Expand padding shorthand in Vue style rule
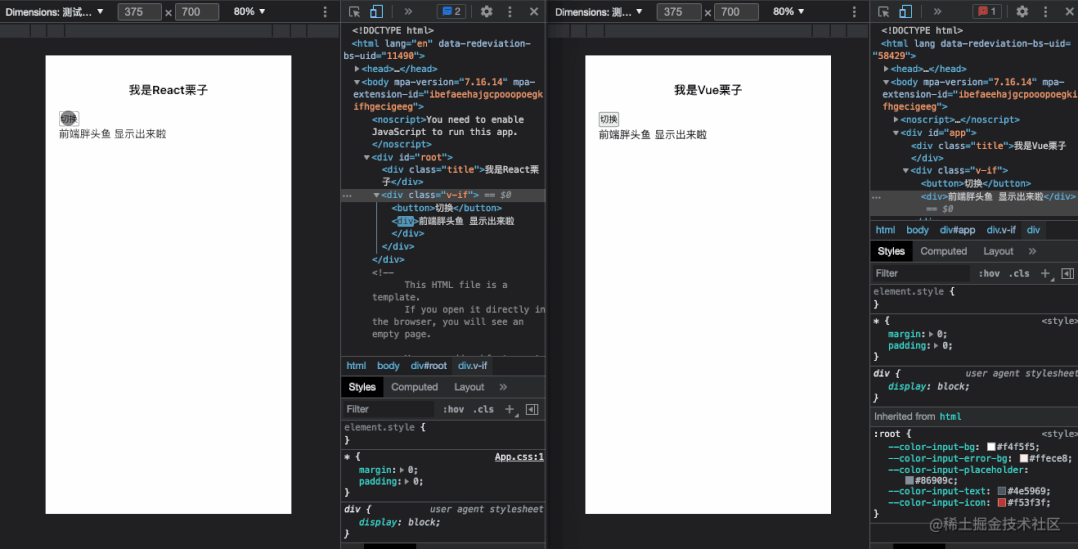The height and width of the screenshot is (549, 1078). point(937,346)
